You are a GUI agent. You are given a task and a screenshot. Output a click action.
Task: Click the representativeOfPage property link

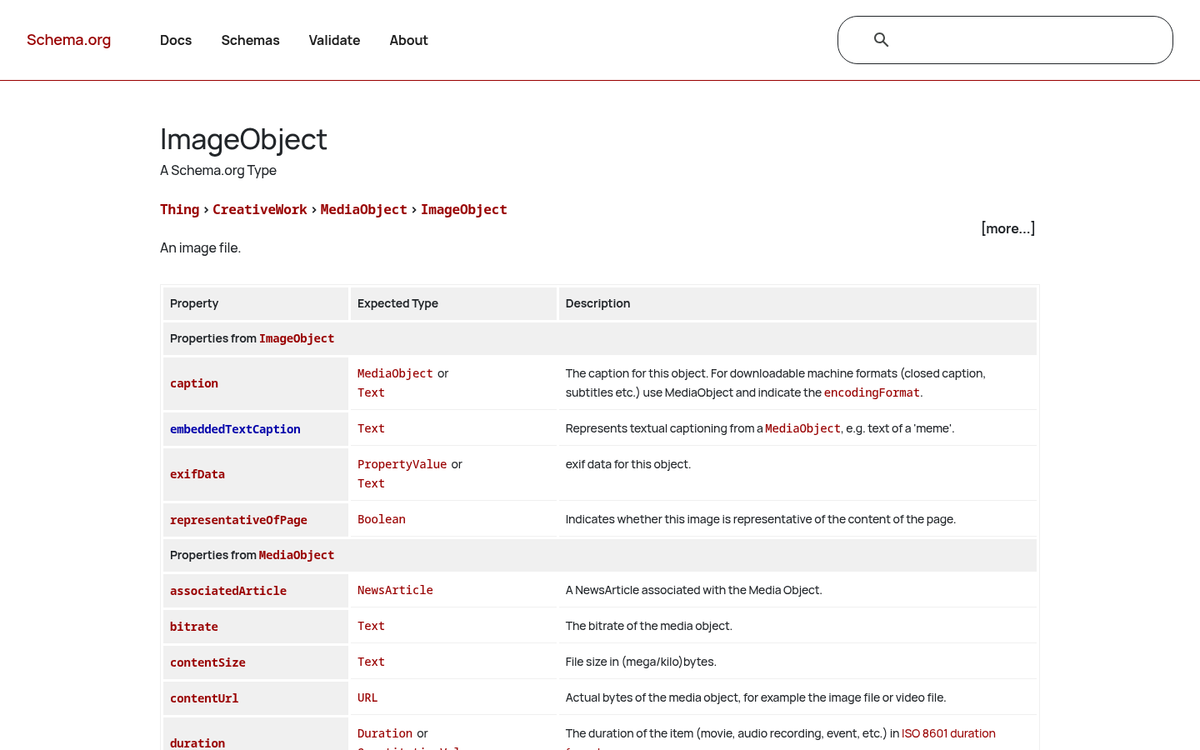pyautogui.click(x=238, y=519)
